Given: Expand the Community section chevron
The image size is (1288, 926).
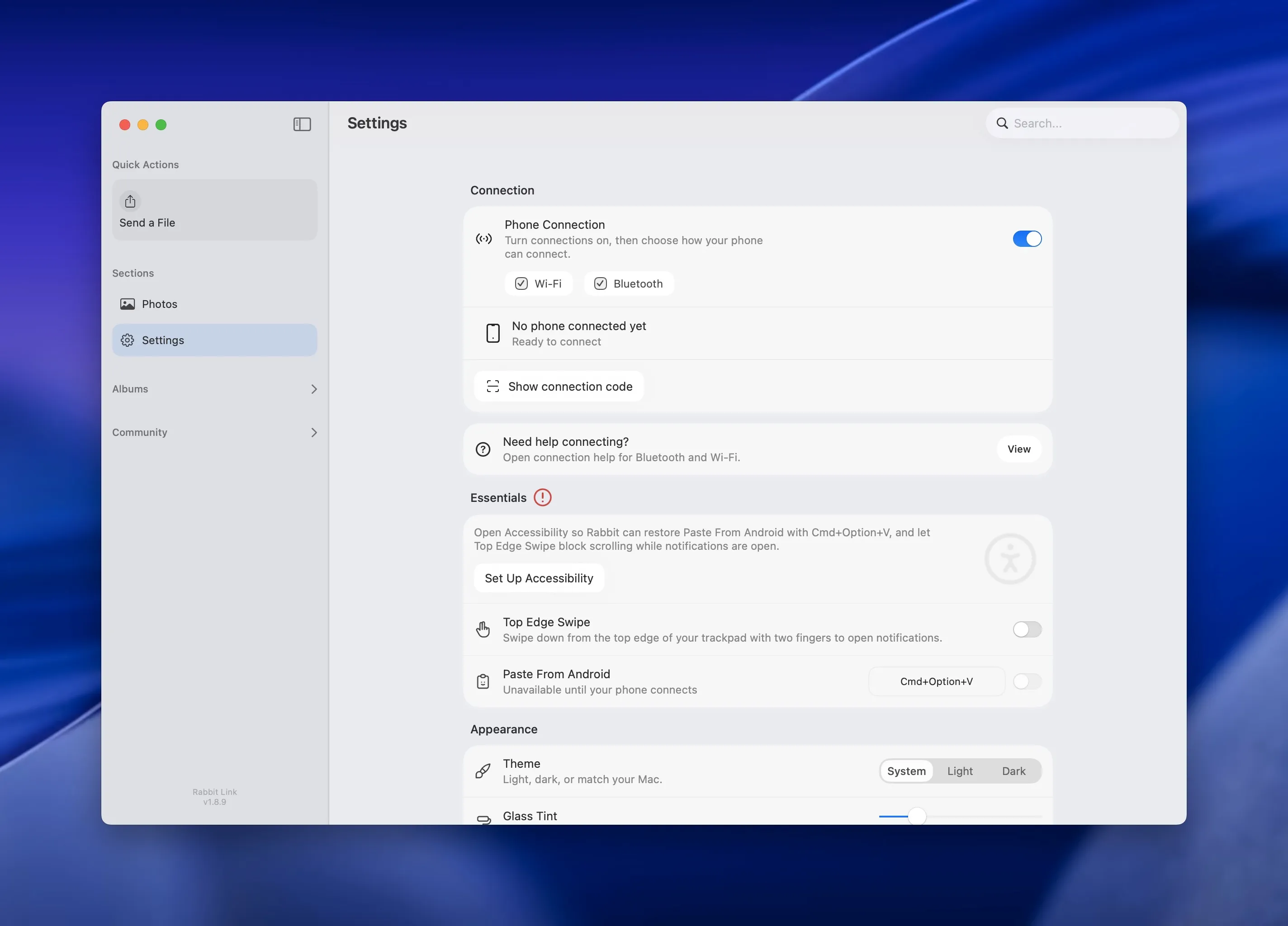Looking at the screenshot, I should tap(314, 433).
